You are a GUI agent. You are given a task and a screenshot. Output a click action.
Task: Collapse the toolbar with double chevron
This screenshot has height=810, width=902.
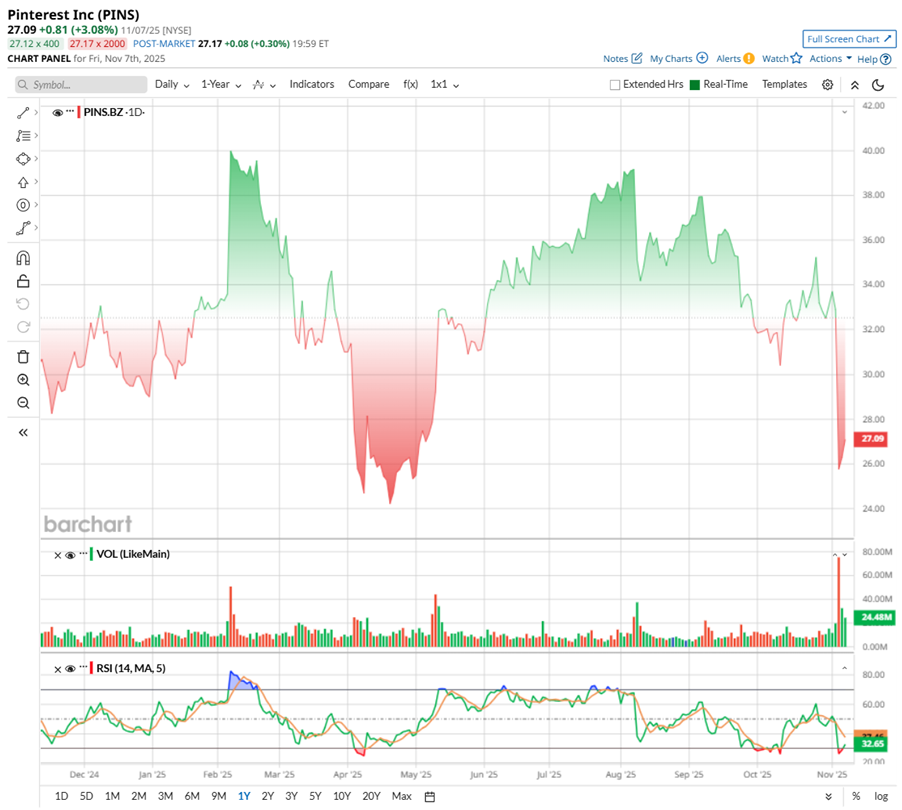(855, 85)
